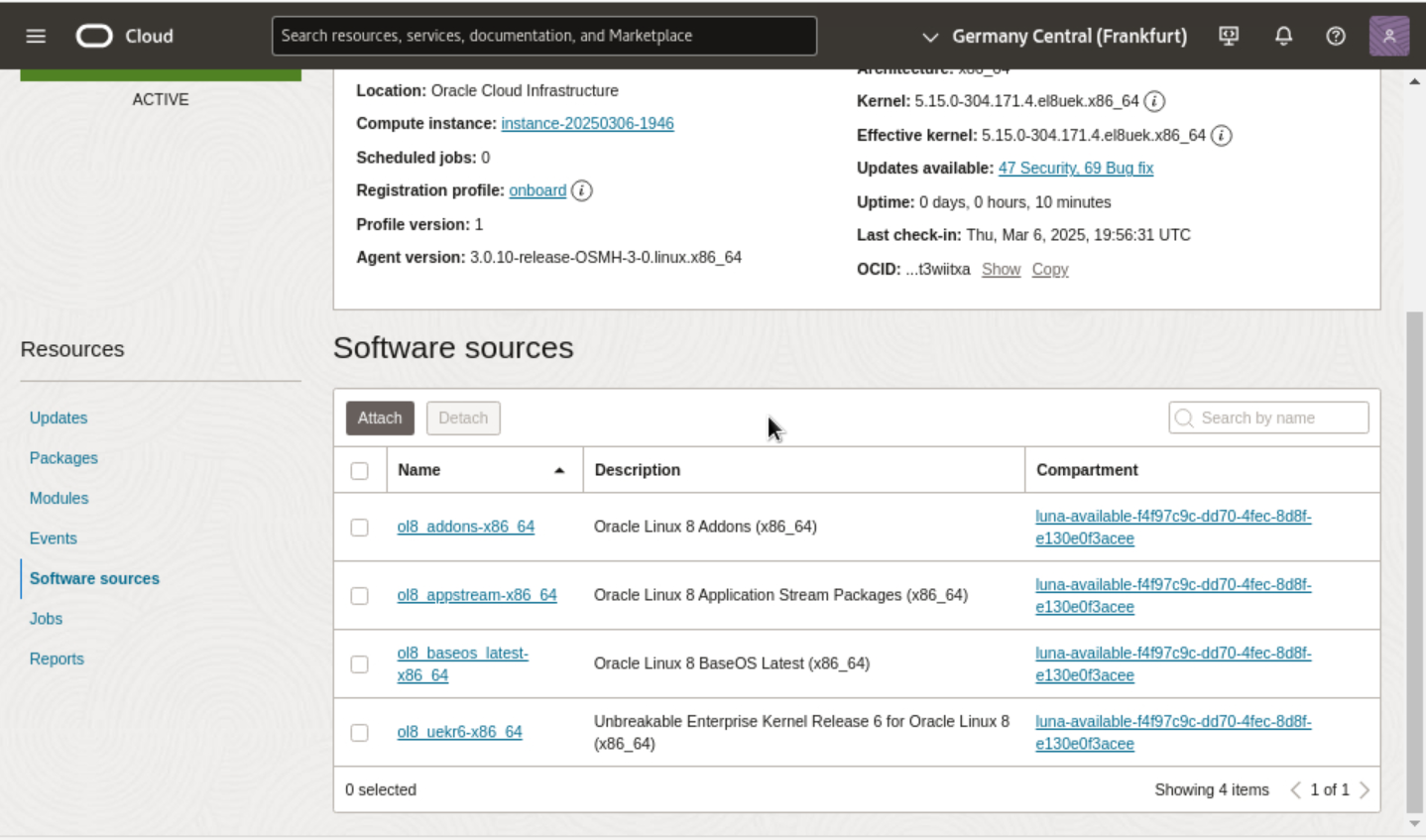Open the ol8_appstream-x86_64 software source
The image size is (1426, 840).
(x=477, y=595)
